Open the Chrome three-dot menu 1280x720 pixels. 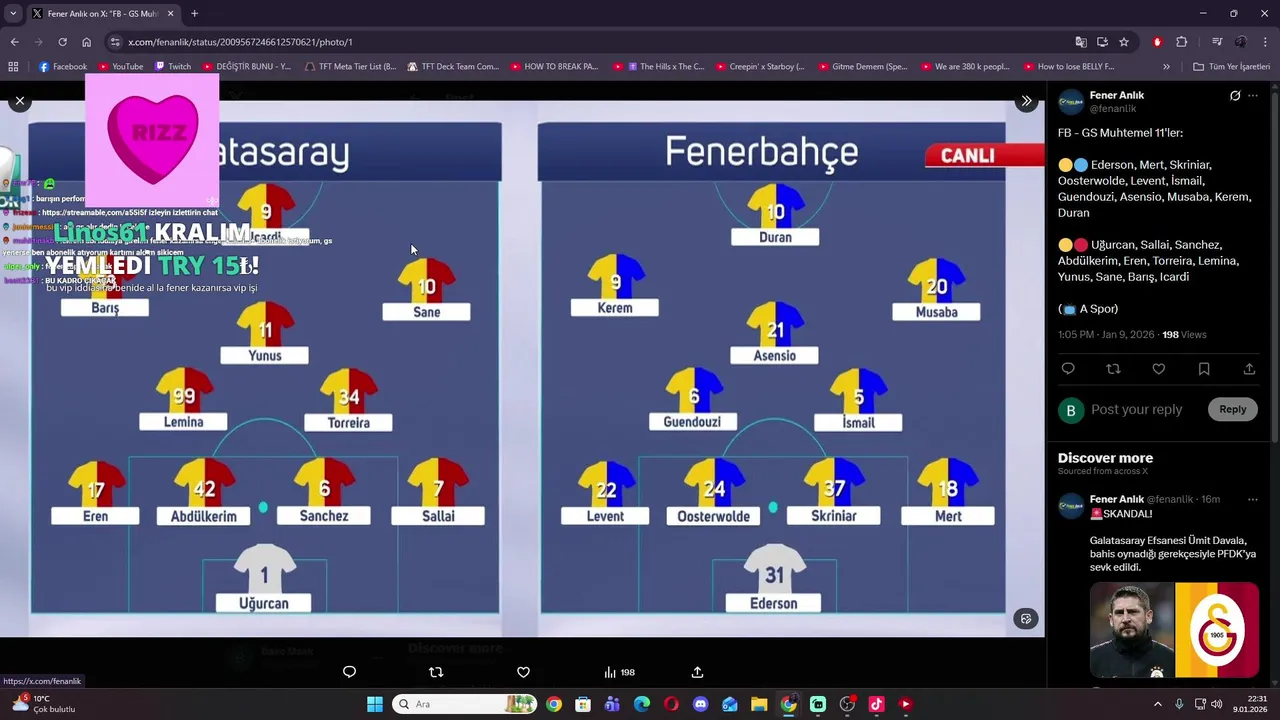tap(1265, 42)
